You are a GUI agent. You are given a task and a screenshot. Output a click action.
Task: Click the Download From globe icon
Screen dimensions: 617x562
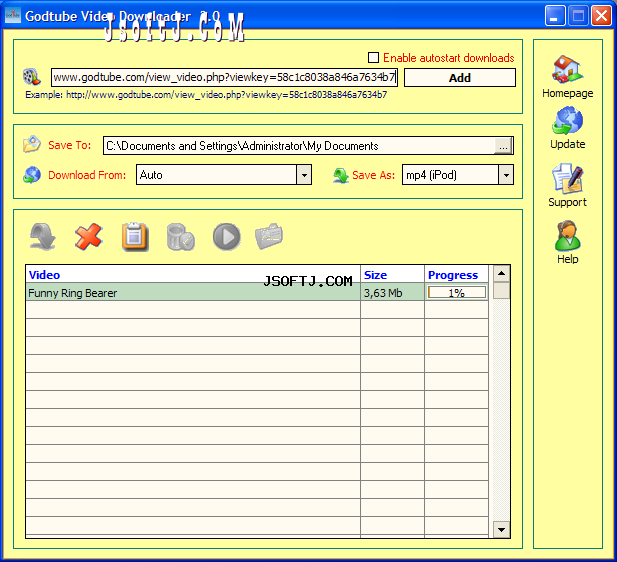coord(31,175)
